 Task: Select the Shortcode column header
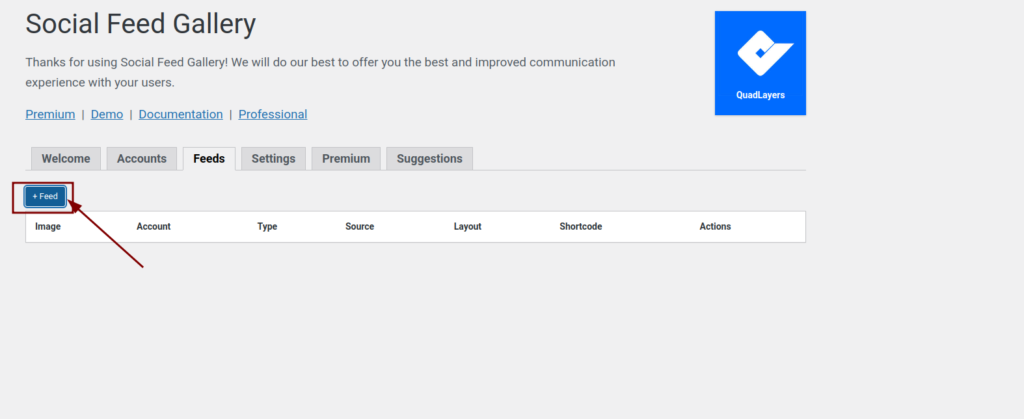pyautogui.click(x=580, y=227)
